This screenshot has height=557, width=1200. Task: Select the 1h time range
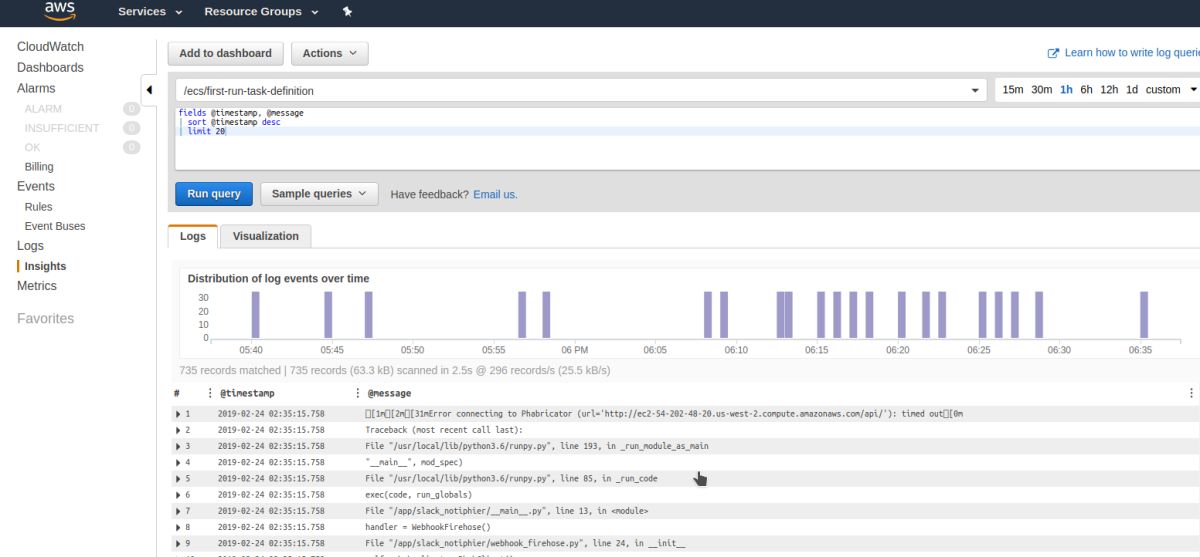[x=1066, y=90]
